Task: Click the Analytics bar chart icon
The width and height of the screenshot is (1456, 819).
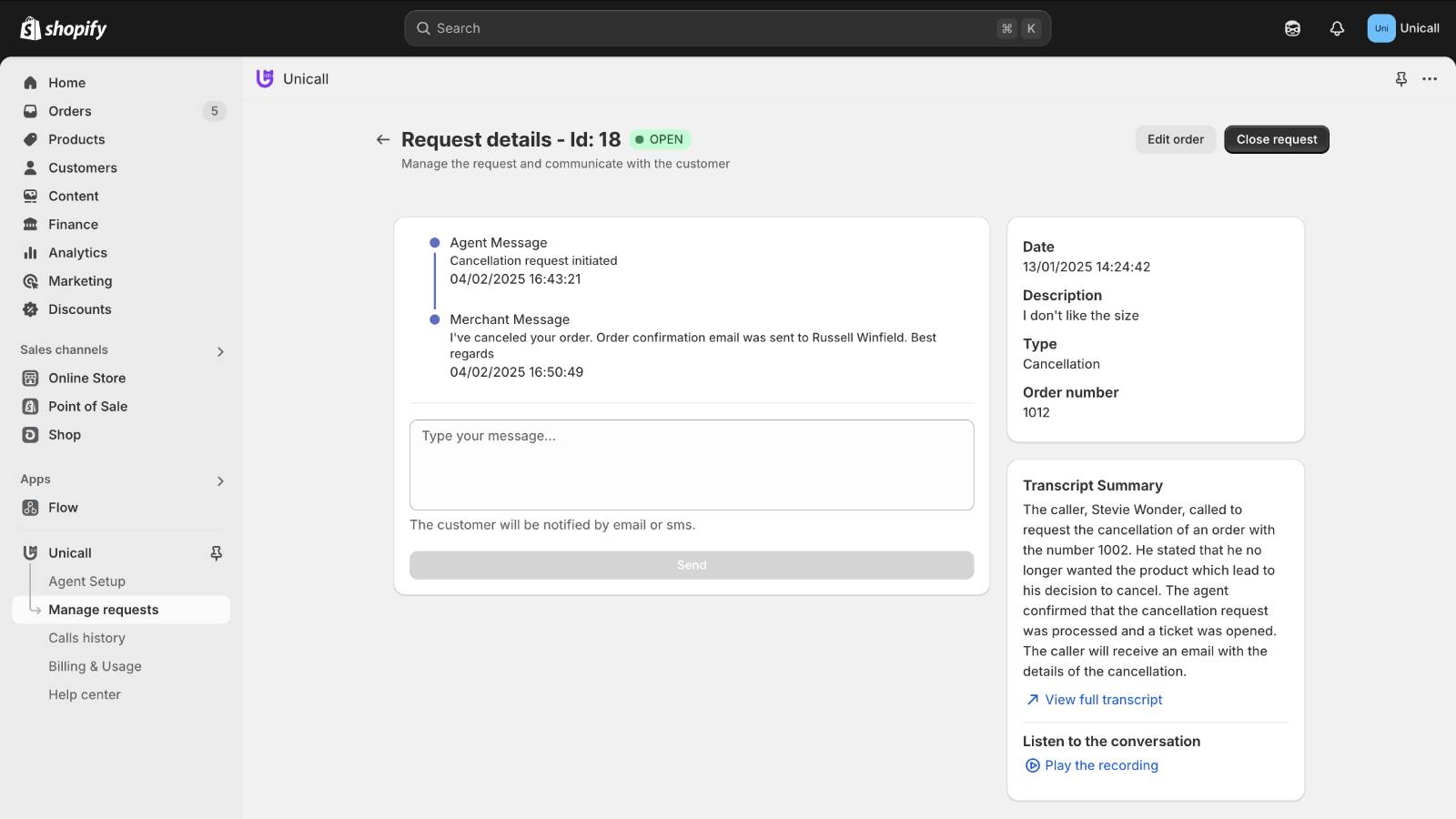Action: tap(30, 252)
